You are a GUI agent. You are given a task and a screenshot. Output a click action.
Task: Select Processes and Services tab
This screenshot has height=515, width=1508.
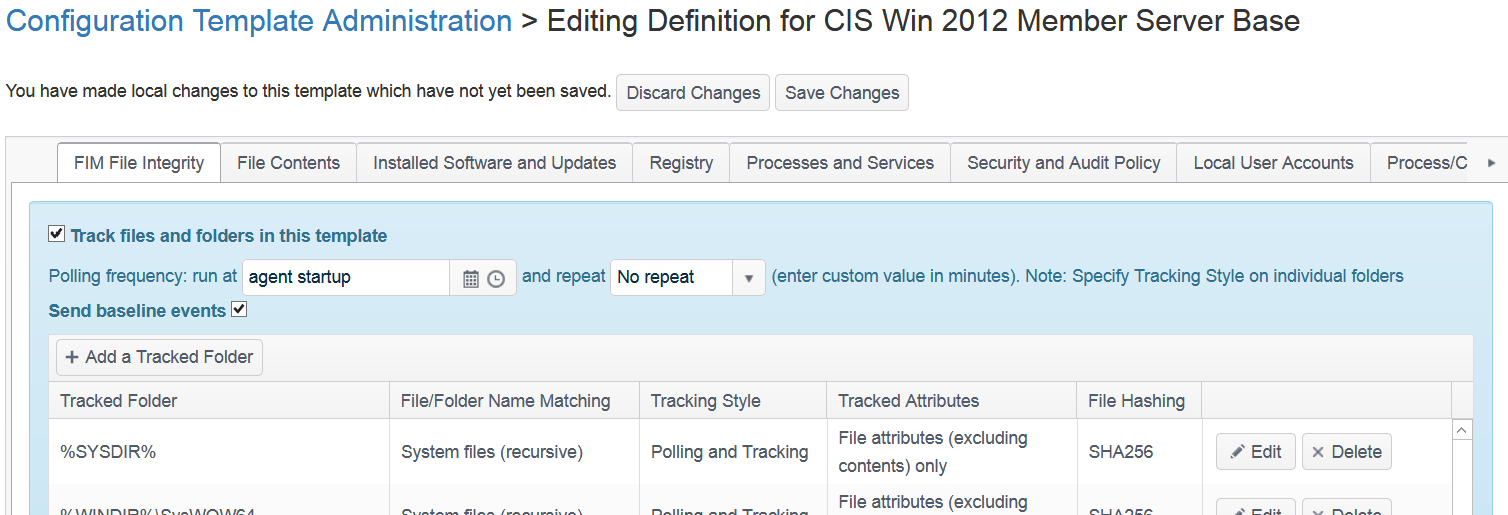[840, 163]
